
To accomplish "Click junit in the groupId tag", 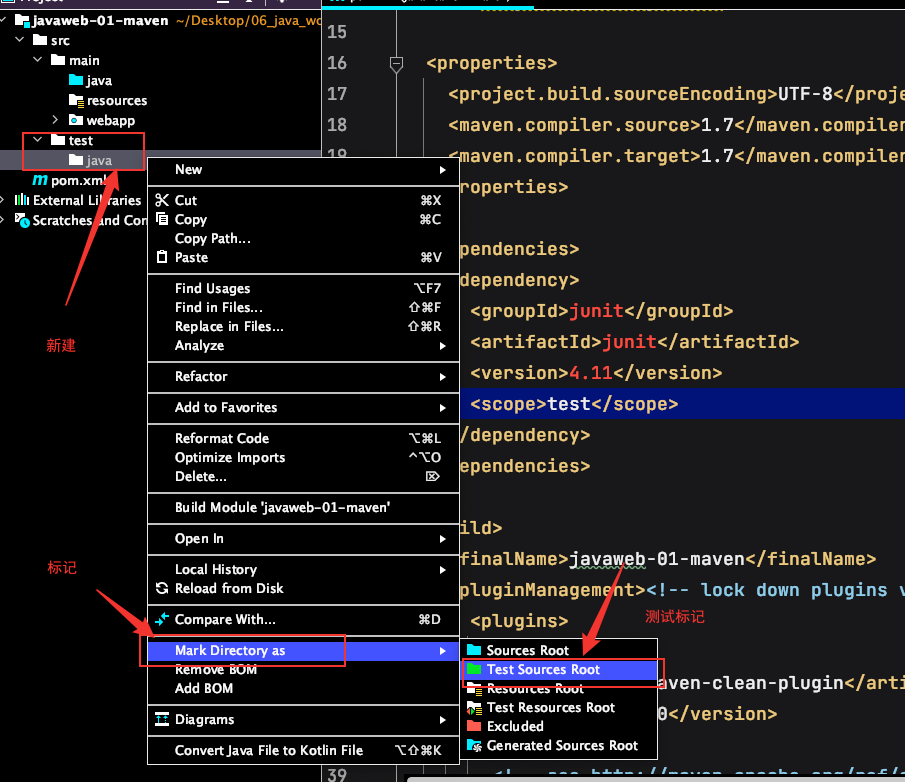I will [x=596, y=311].
